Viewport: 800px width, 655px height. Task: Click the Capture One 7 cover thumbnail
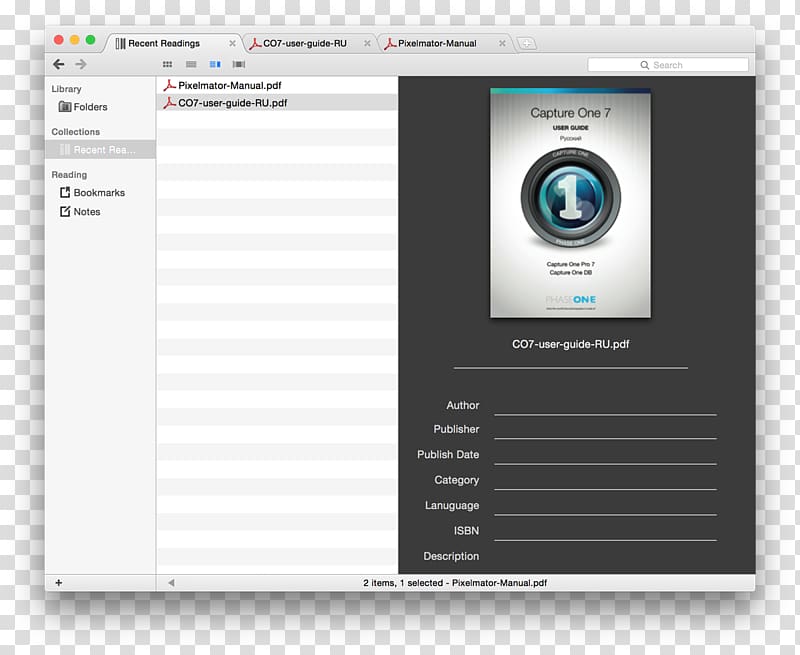point(570,203)
